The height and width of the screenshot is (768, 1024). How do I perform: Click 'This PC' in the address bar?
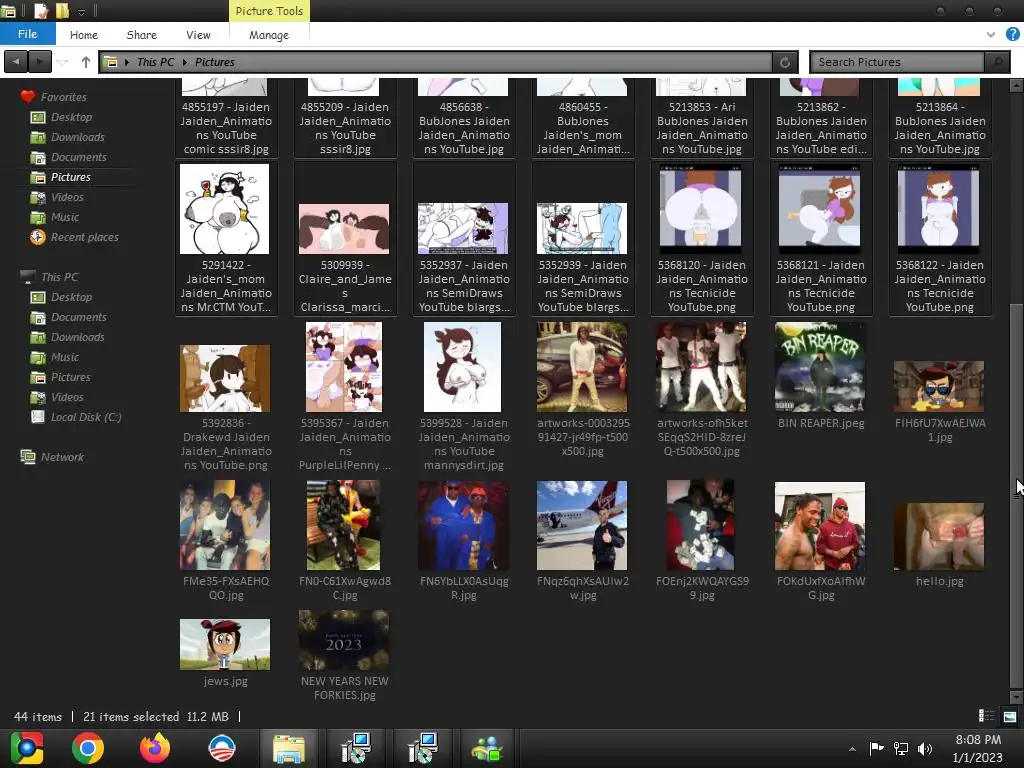pyautogui.click(x=155, y=62)
